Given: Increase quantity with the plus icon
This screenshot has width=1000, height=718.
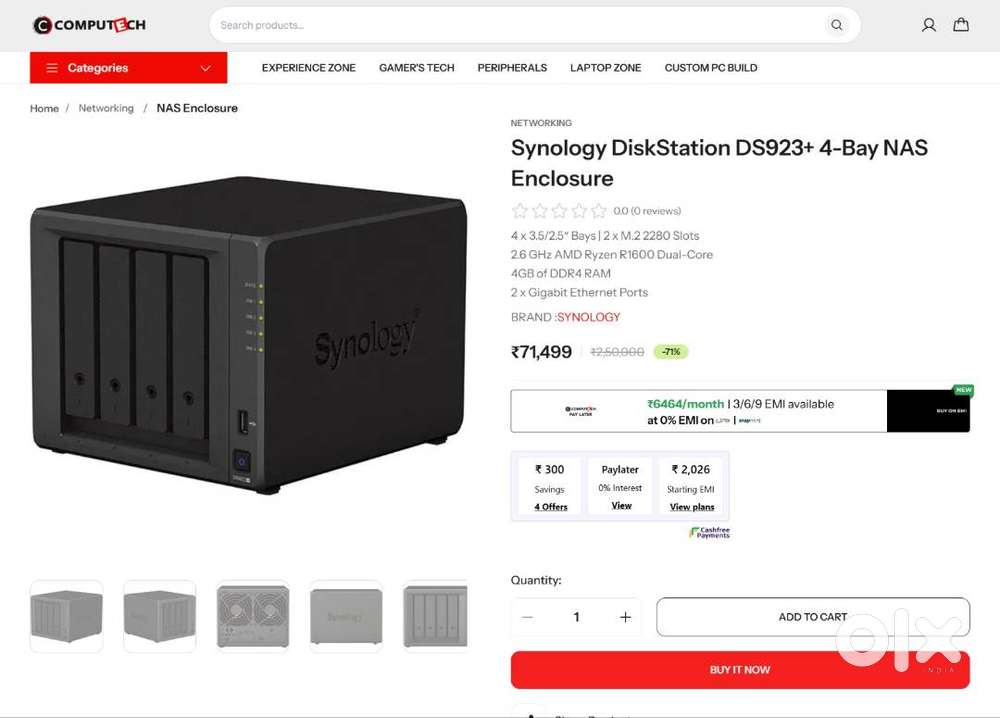Looking at the screenshot, I should click(625, 617).
